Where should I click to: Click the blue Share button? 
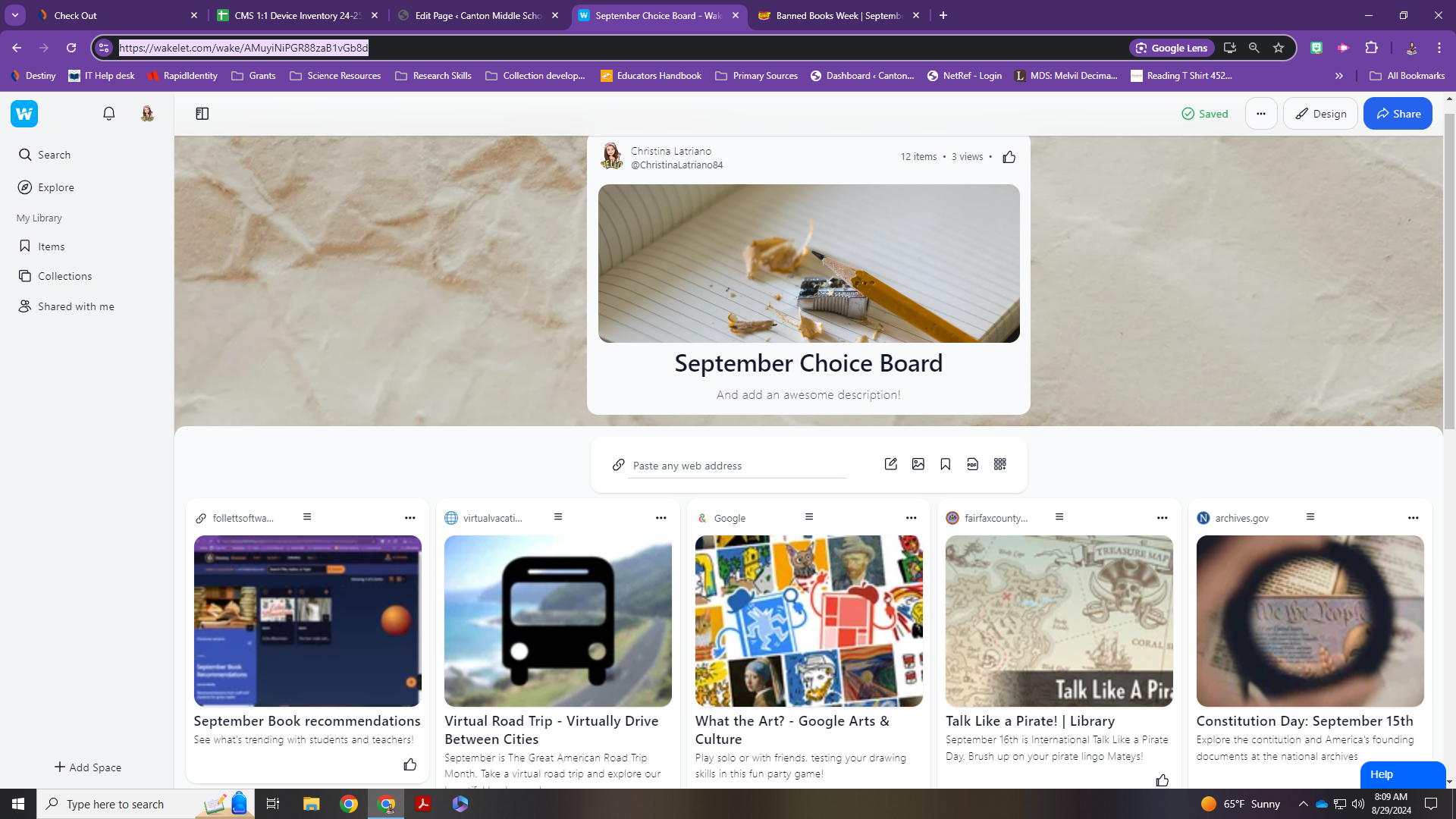[1397, 114]
